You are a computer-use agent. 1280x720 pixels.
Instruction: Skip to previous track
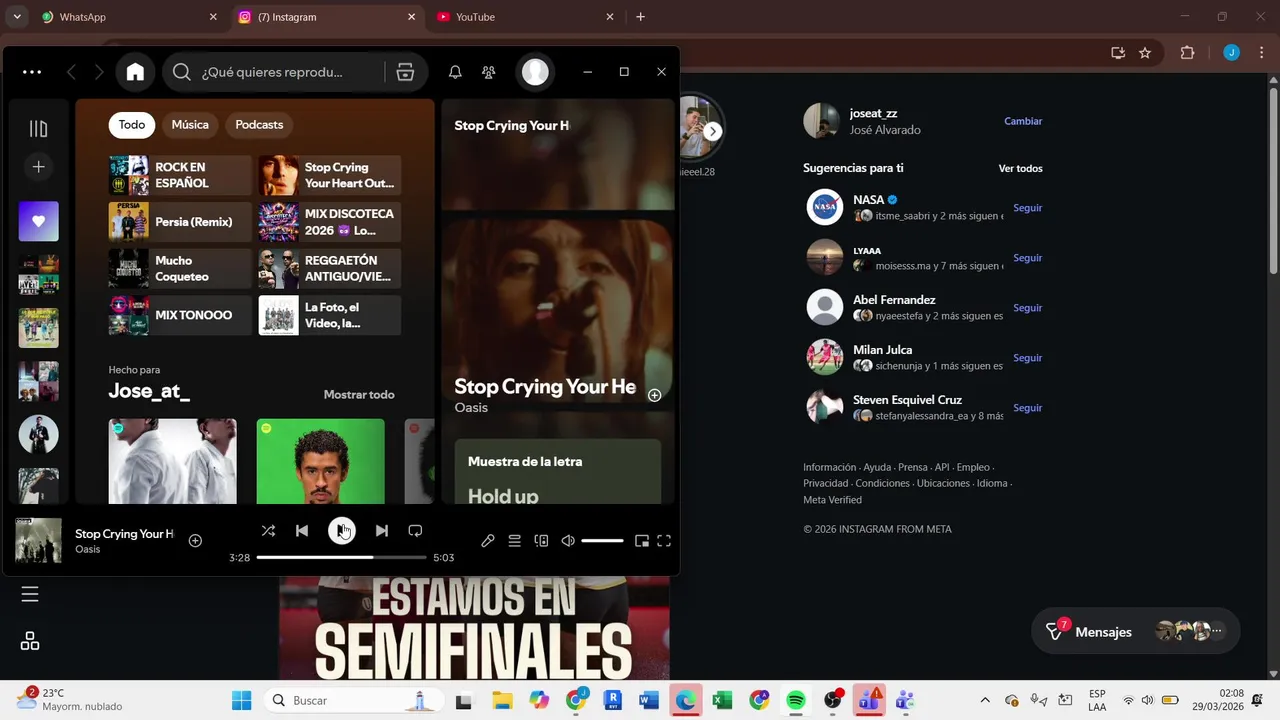tap(302, 531)
